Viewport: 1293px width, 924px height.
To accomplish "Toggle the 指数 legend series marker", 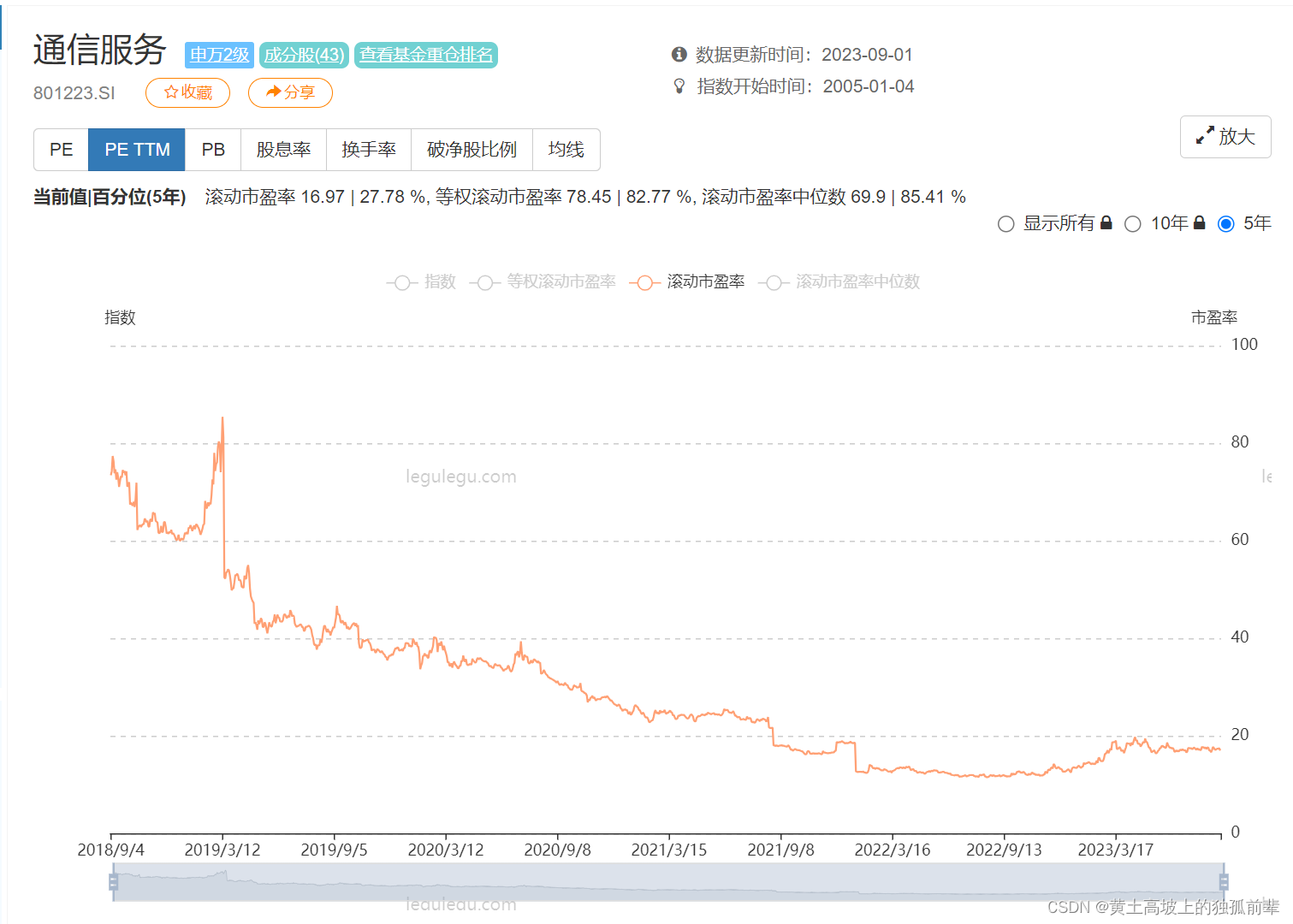I will [401, 282].
